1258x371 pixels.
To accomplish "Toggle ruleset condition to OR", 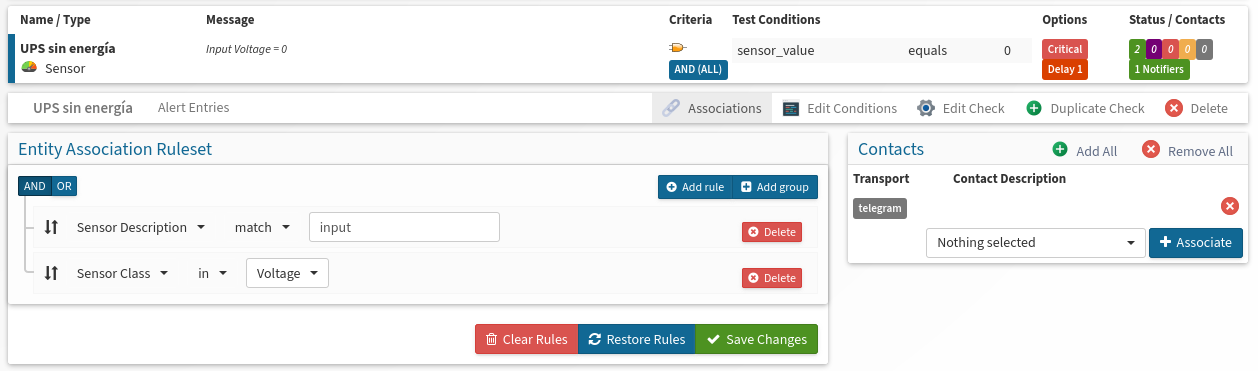I will [64, 186].
